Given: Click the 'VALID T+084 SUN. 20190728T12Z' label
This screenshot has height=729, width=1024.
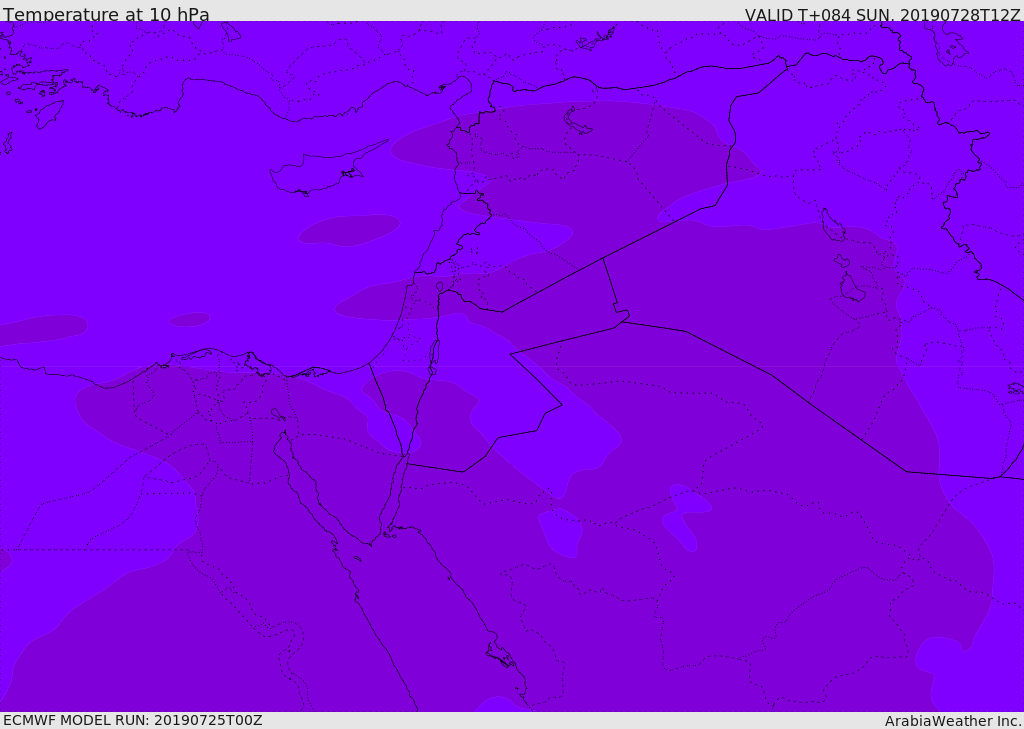Looking at the screenshot, I should (882, 15).
